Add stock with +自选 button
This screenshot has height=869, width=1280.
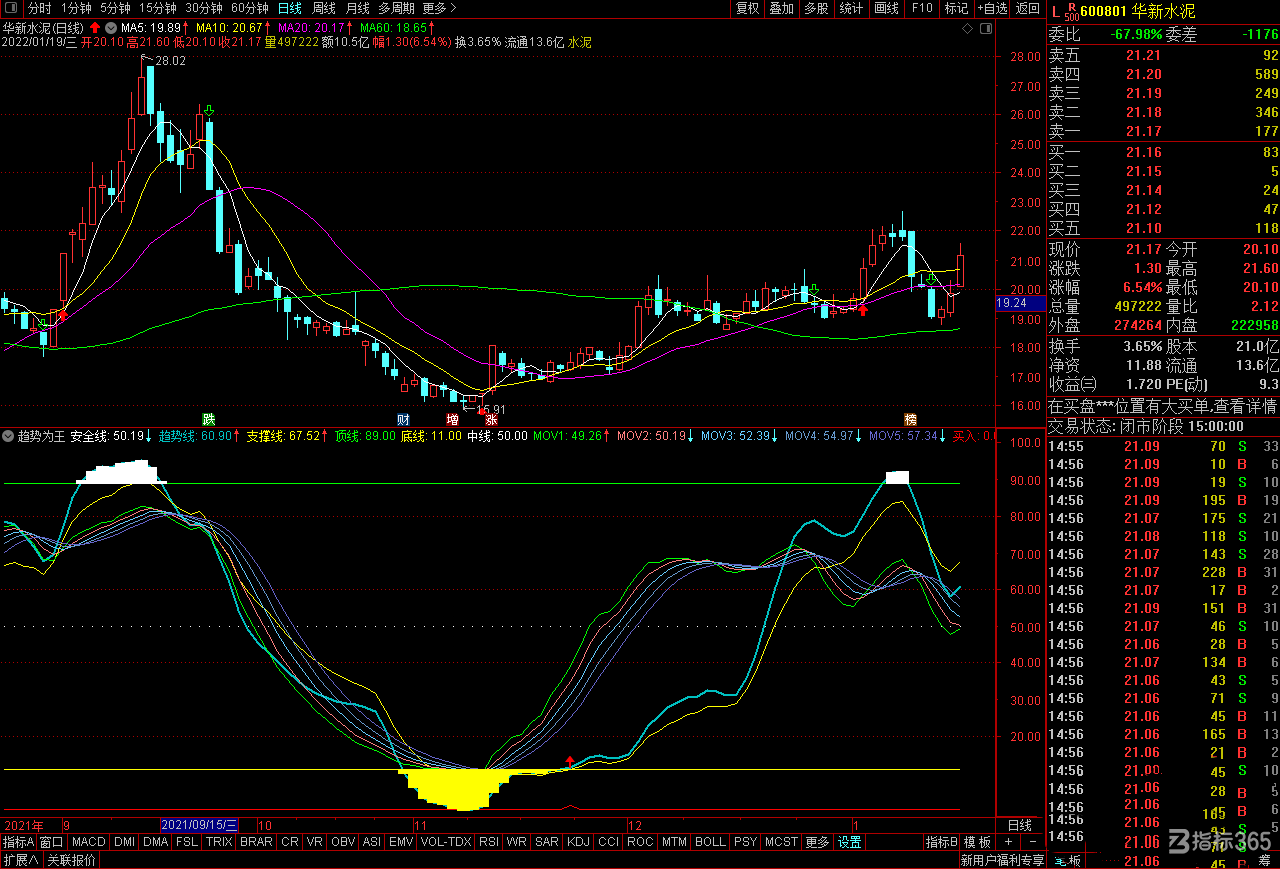point(992,8)
